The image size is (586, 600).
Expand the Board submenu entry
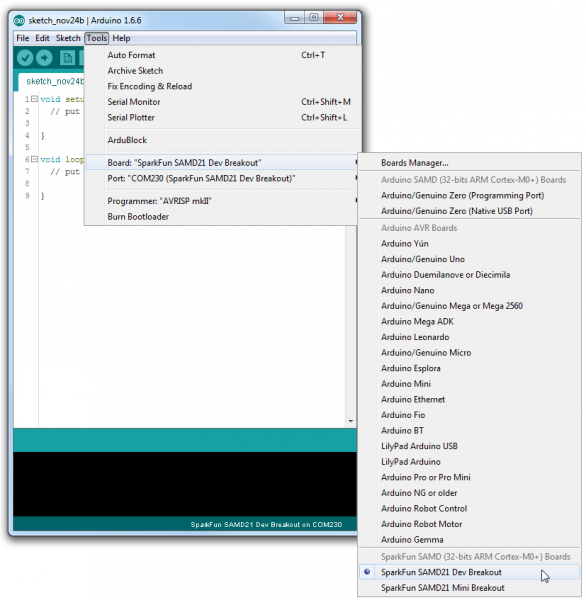point(223,163)
